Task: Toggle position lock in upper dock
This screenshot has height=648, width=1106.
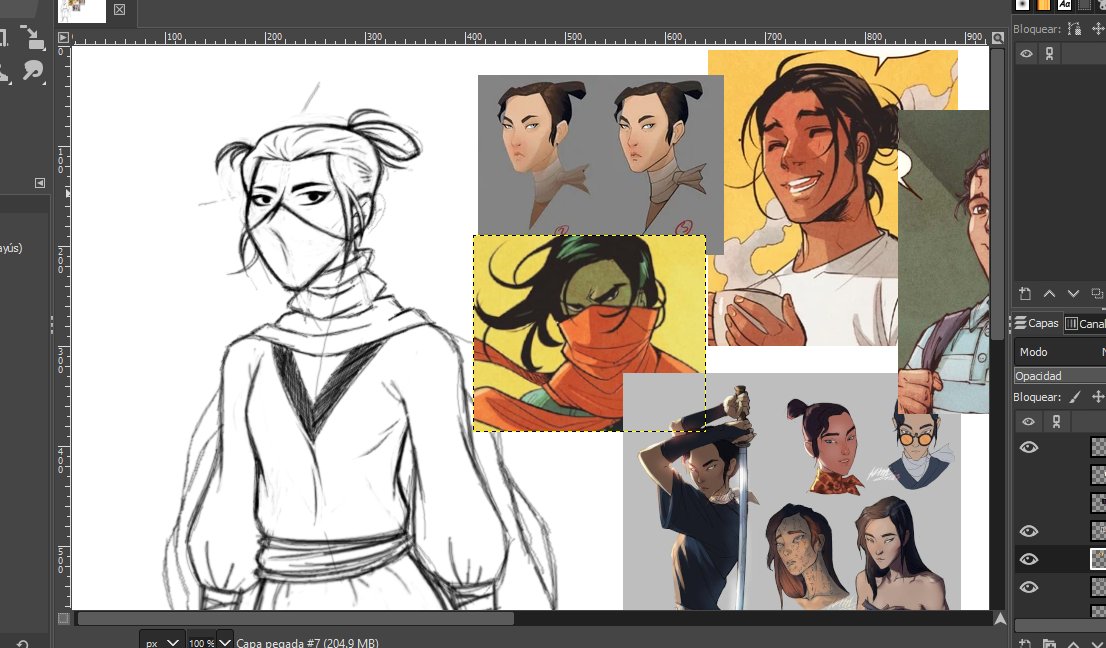Action: pyautogui.click(x=1098, y=29)
